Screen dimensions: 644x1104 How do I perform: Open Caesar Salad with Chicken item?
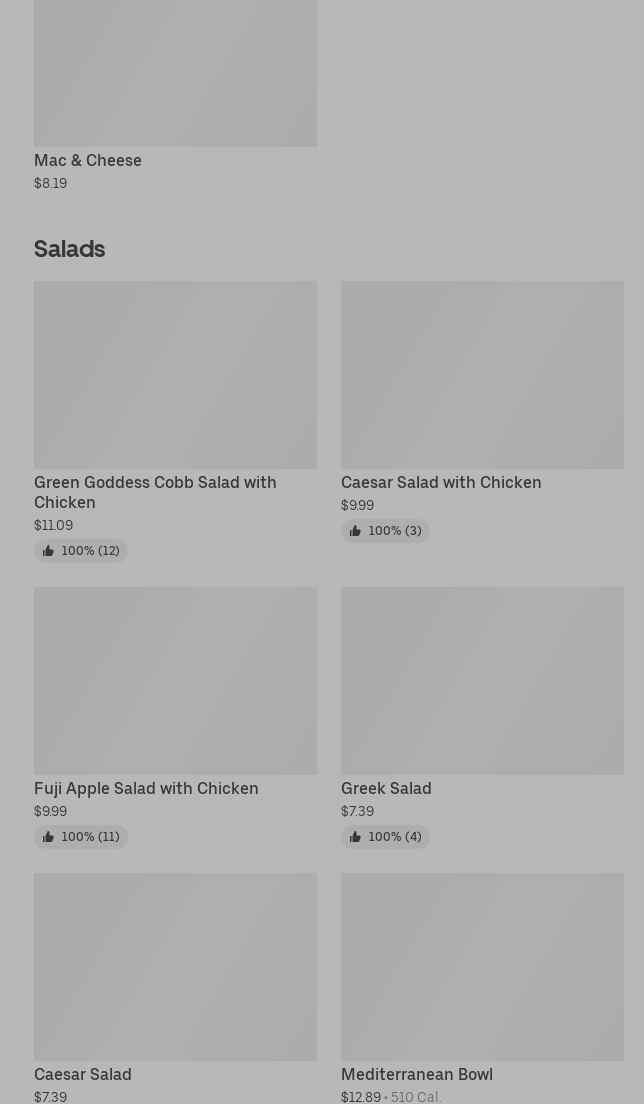coord(441,482)
